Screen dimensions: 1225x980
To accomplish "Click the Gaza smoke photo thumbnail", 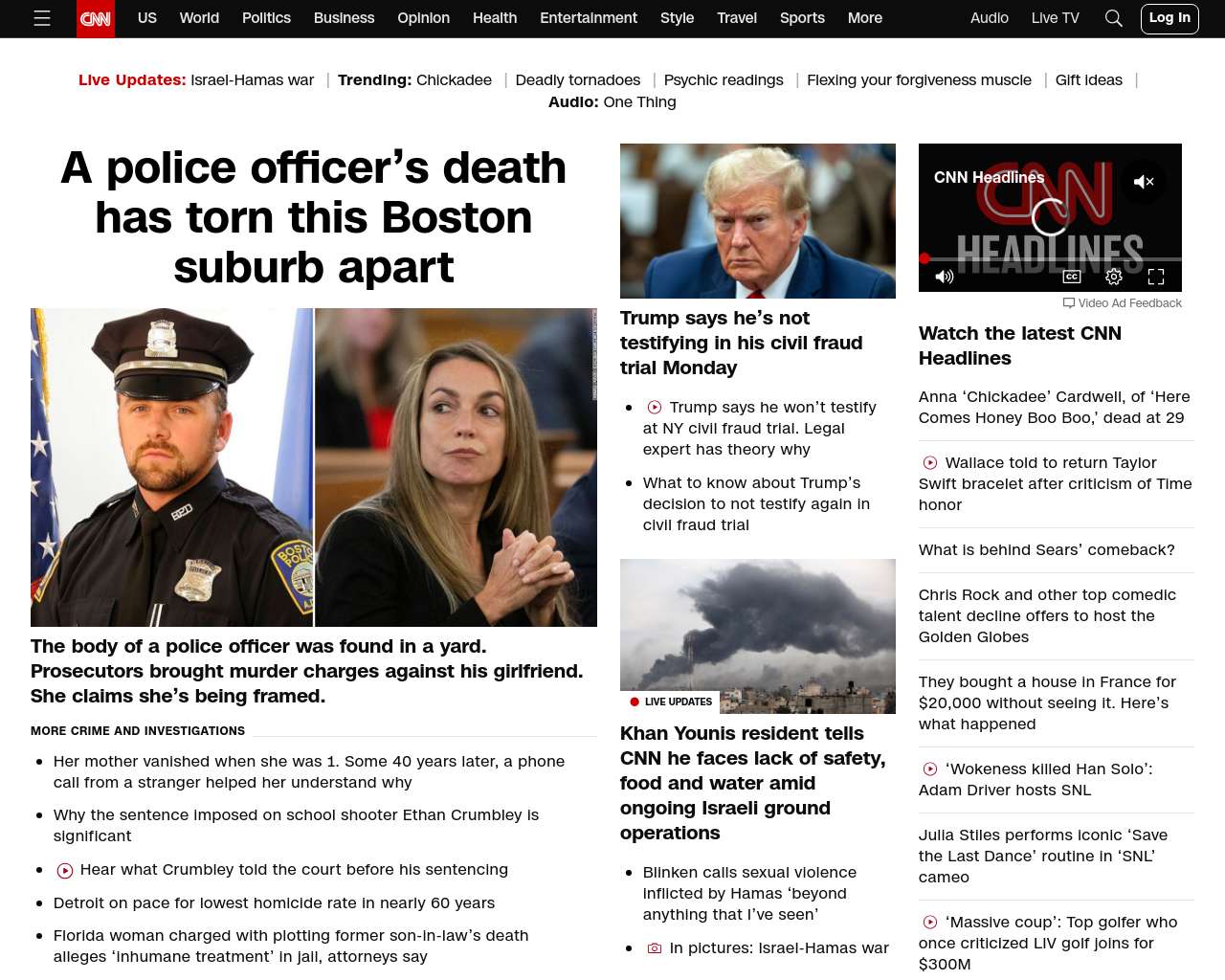I will click(x=758, y=636).
